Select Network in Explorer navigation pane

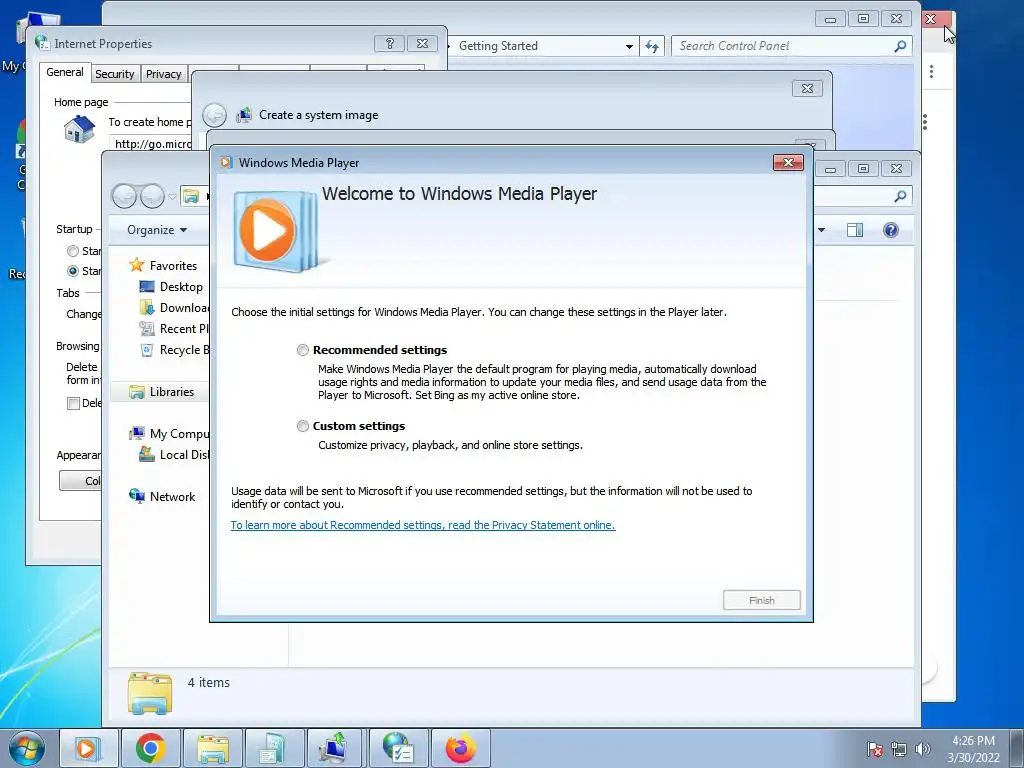[x=172, y=497]
